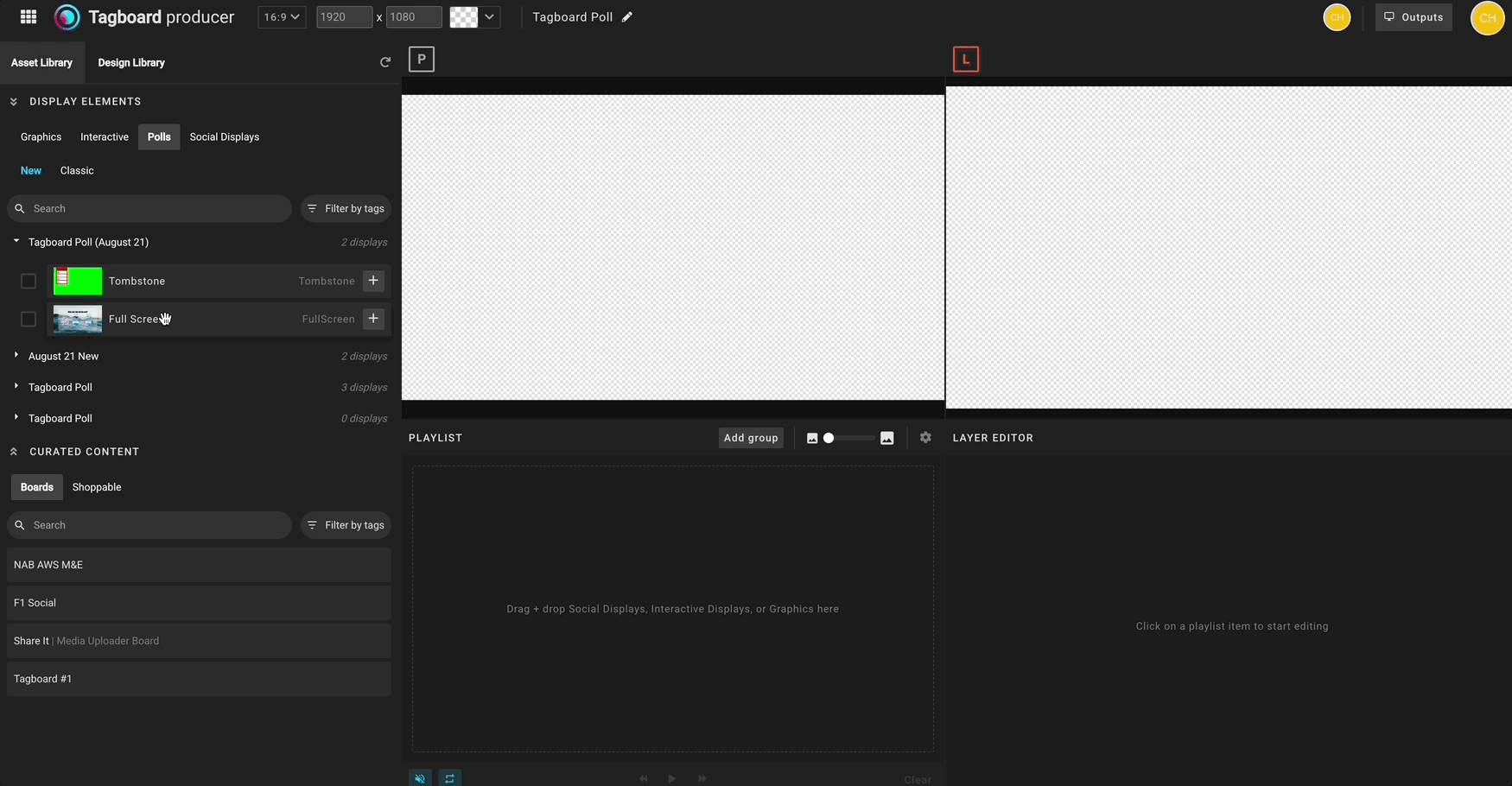The image size is (1512, 786).
Task: Add the Full Screen display with plus icon
Action: point(373,319)
